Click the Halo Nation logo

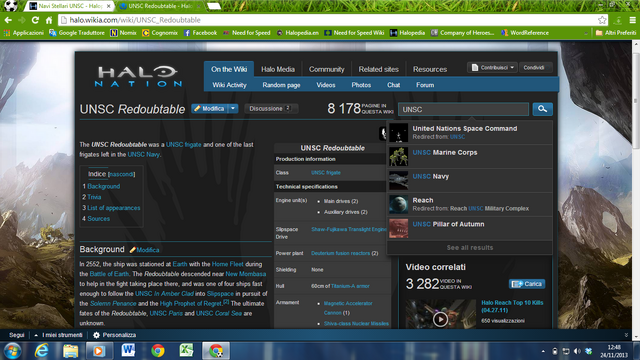click(138, 77)
